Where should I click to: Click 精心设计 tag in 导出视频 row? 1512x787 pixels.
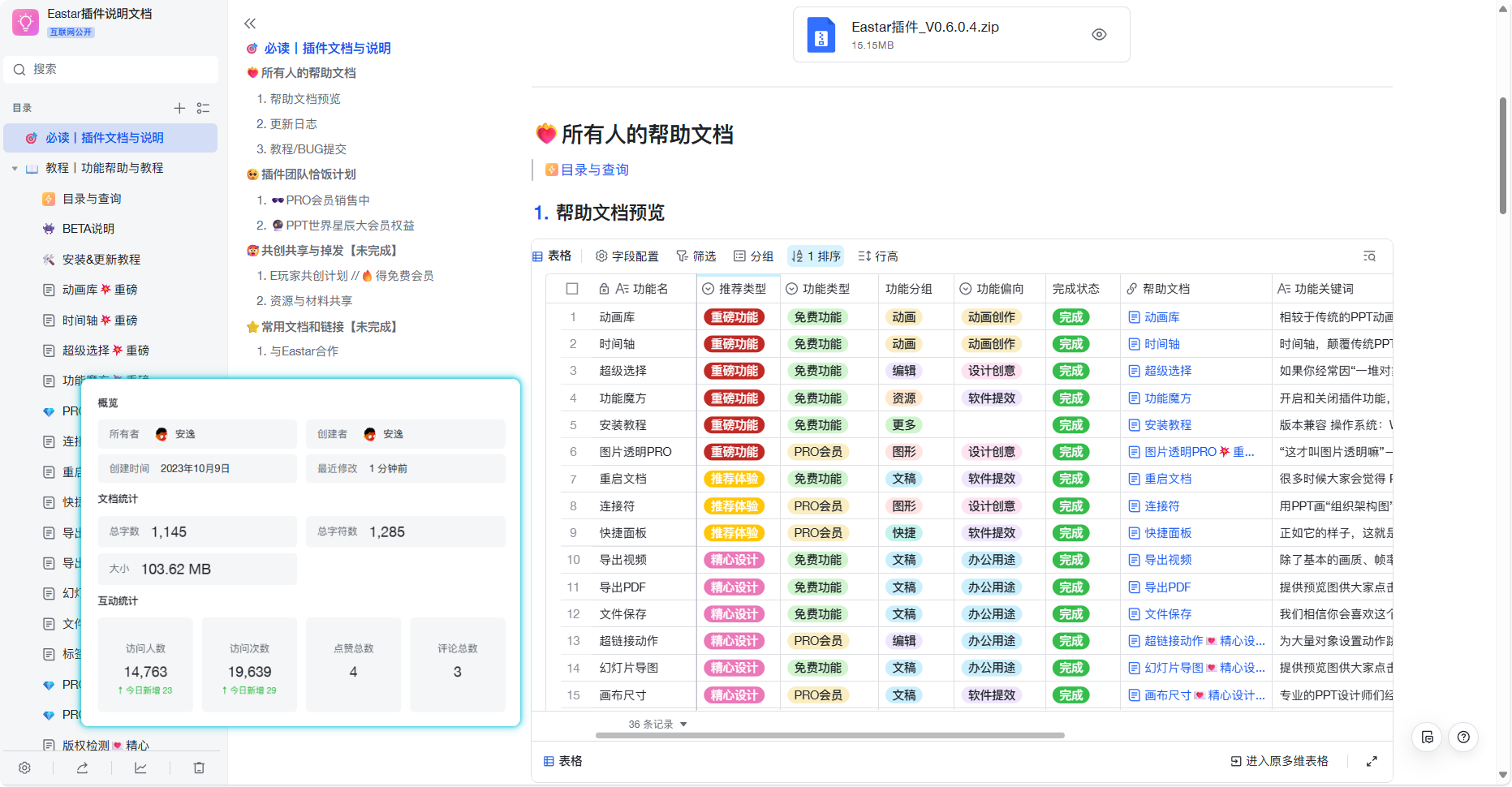[x=734, y=560]
